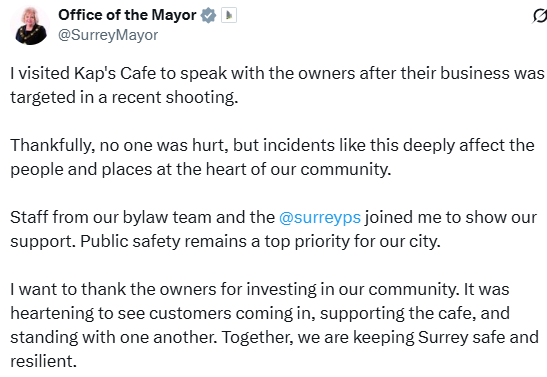Open the Grok icon at top right
Image resolution: width=547 pixels, height=377 pixels.
tap(540, 16)
